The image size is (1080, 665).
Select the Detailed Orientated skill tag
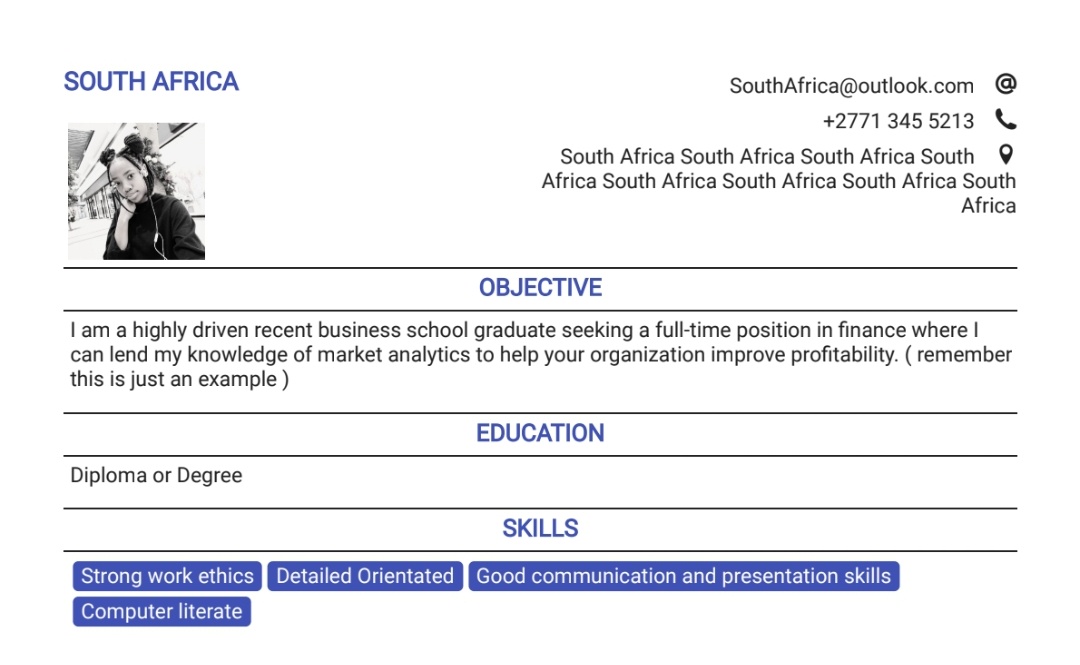[x=365, y=576]
